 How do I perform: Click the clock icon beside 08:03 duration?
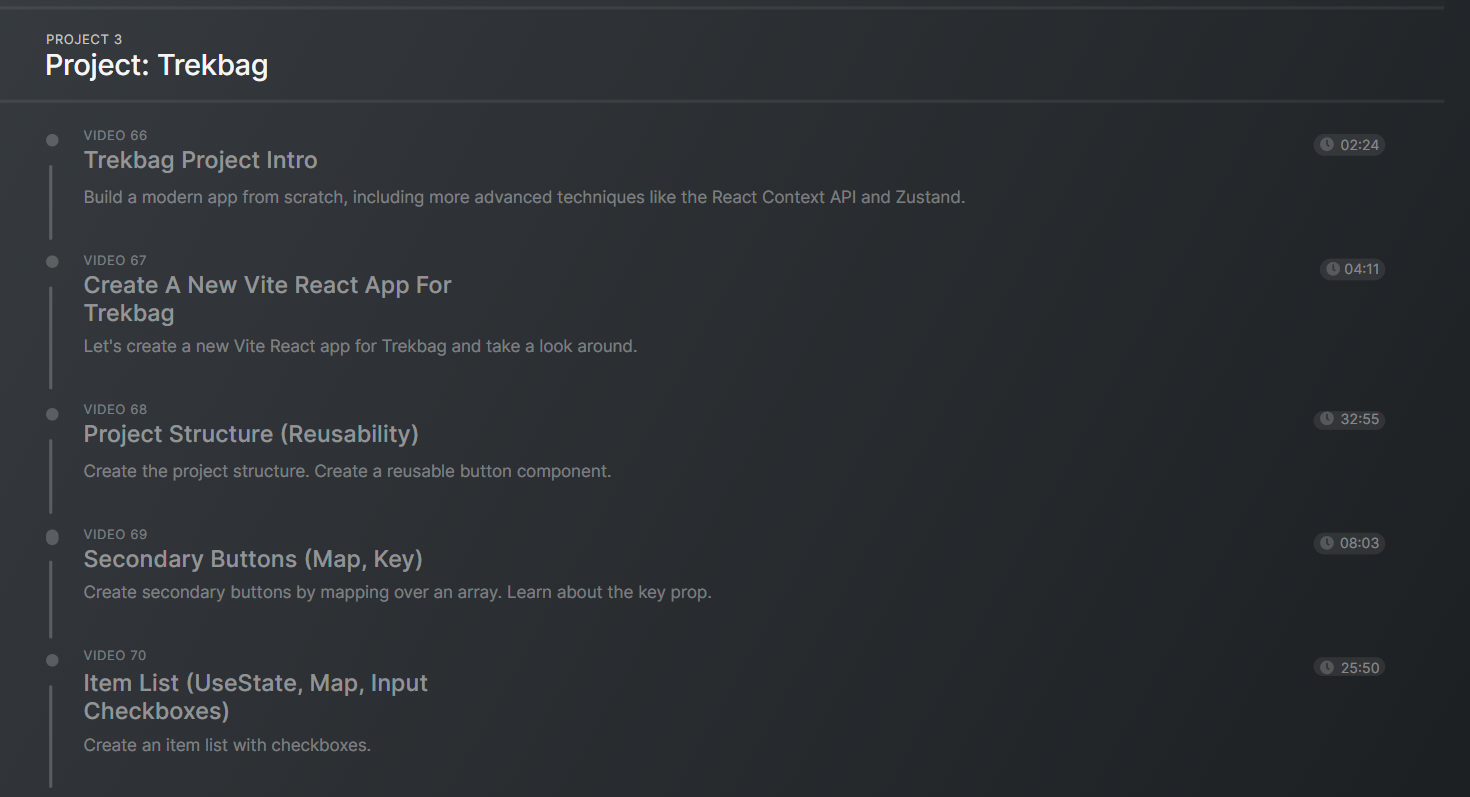click(1327, 543)
